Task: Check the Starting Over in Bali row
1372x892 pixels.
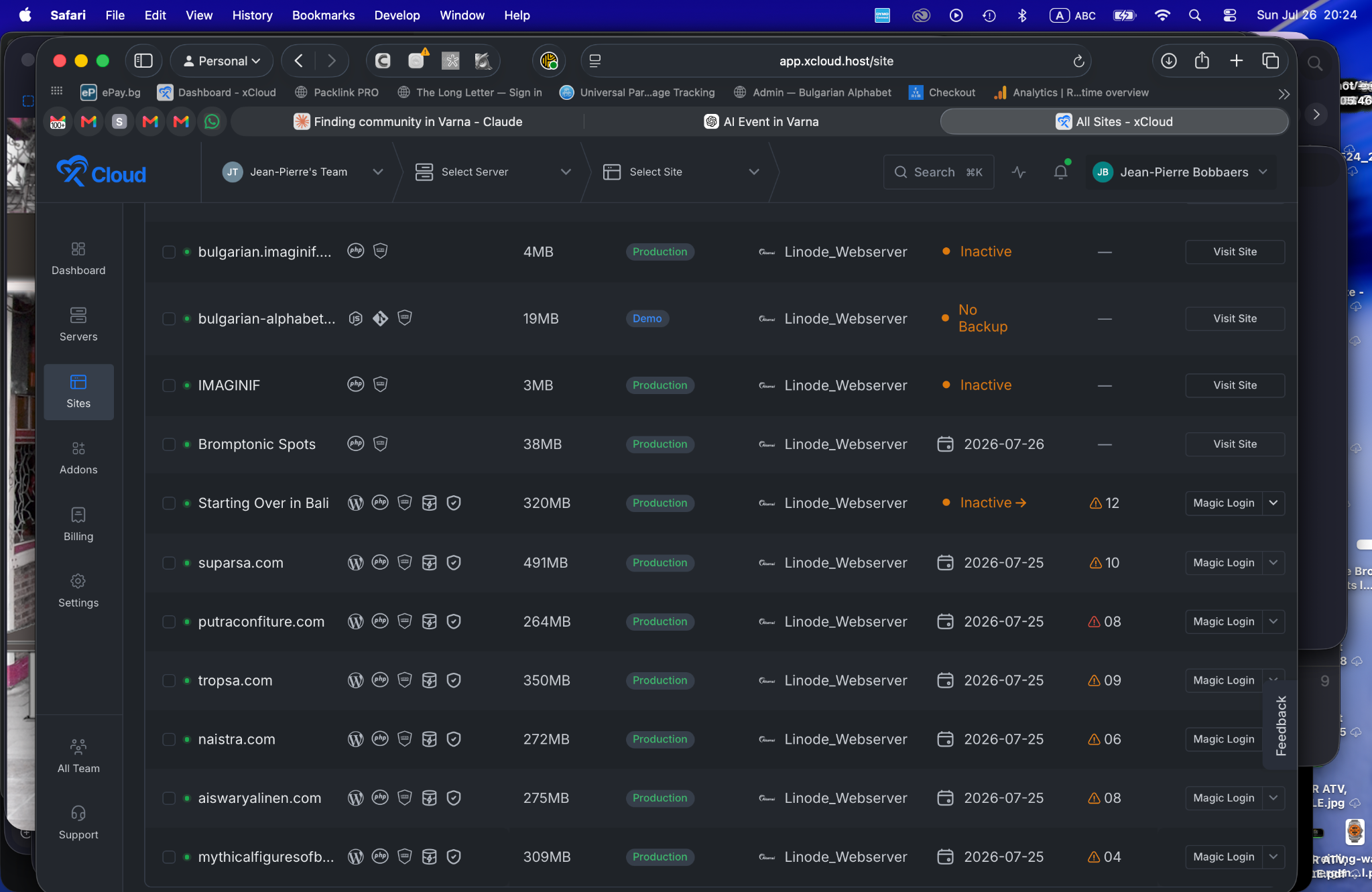Action: click(x=169, y=503)
